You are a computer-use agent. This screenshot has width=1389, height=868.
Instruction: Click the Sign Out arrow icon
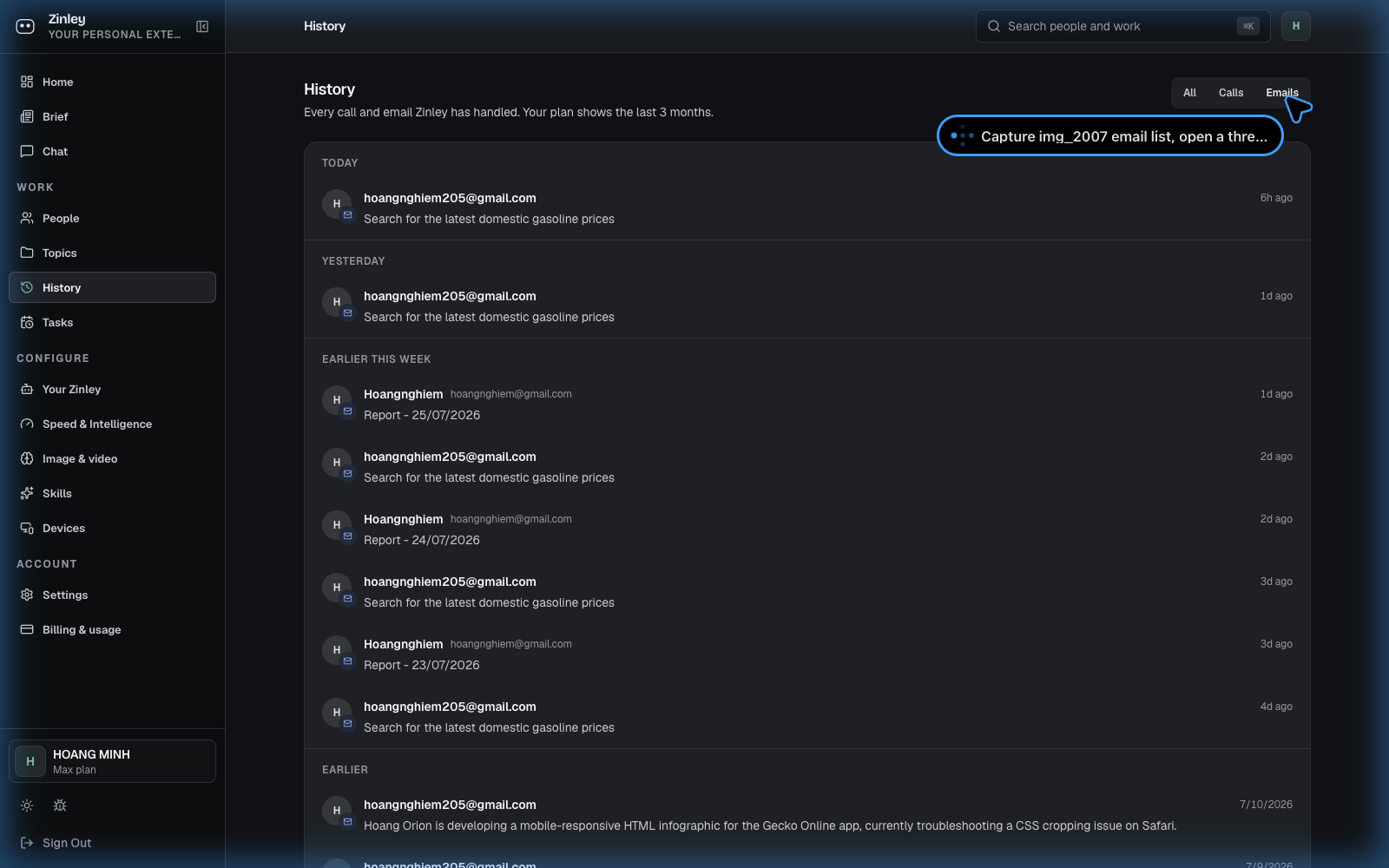tap(27, 843)
